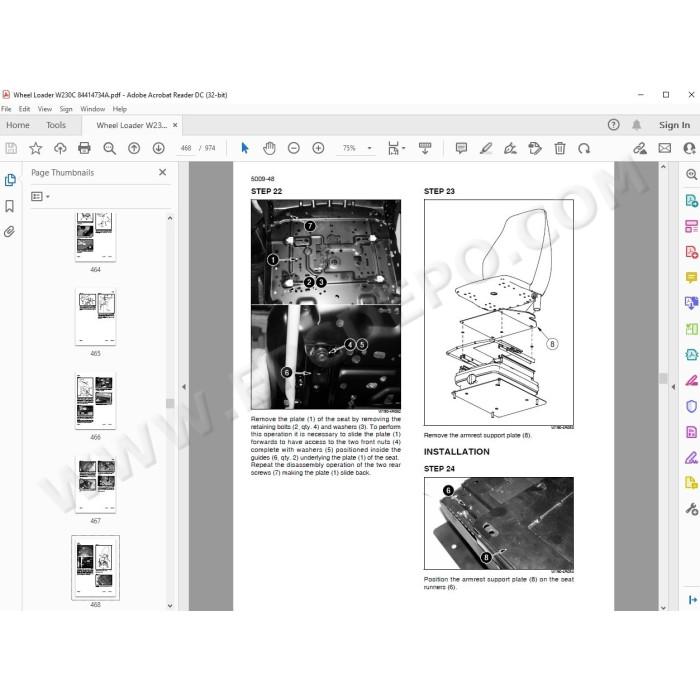The width and height of the screenshot is (700, 700).
Task: Select the page 466 thumbnail
Action: [x=96, y=401]
